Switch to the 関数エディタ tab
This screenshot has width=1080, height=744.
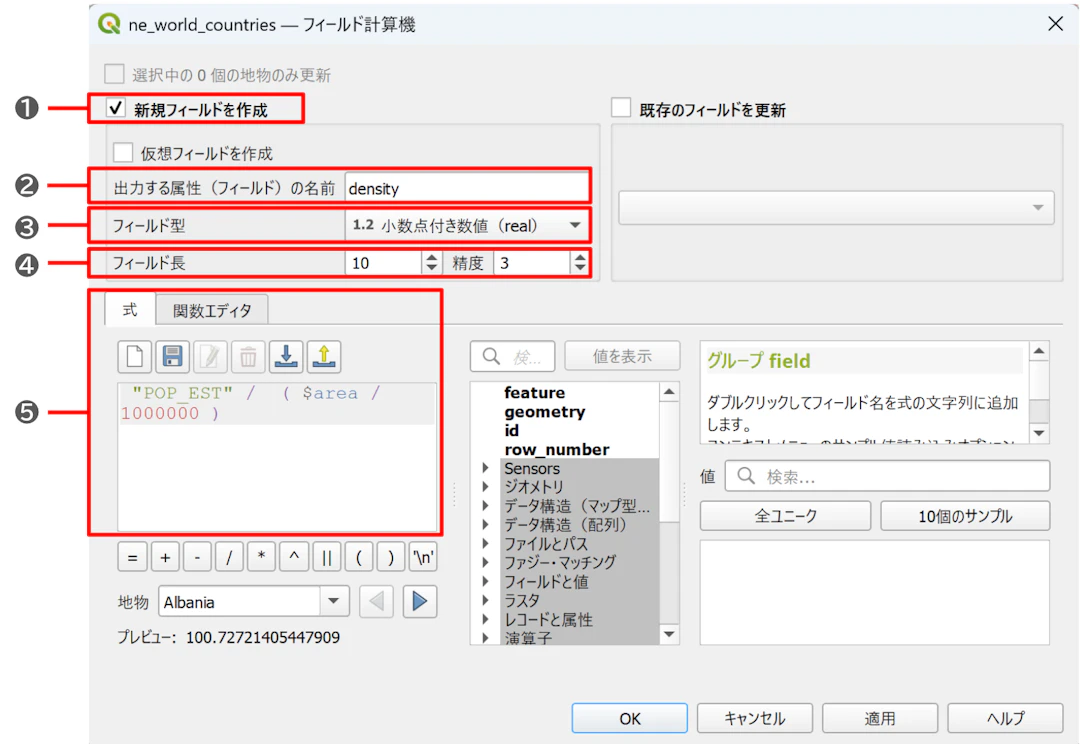212,311
